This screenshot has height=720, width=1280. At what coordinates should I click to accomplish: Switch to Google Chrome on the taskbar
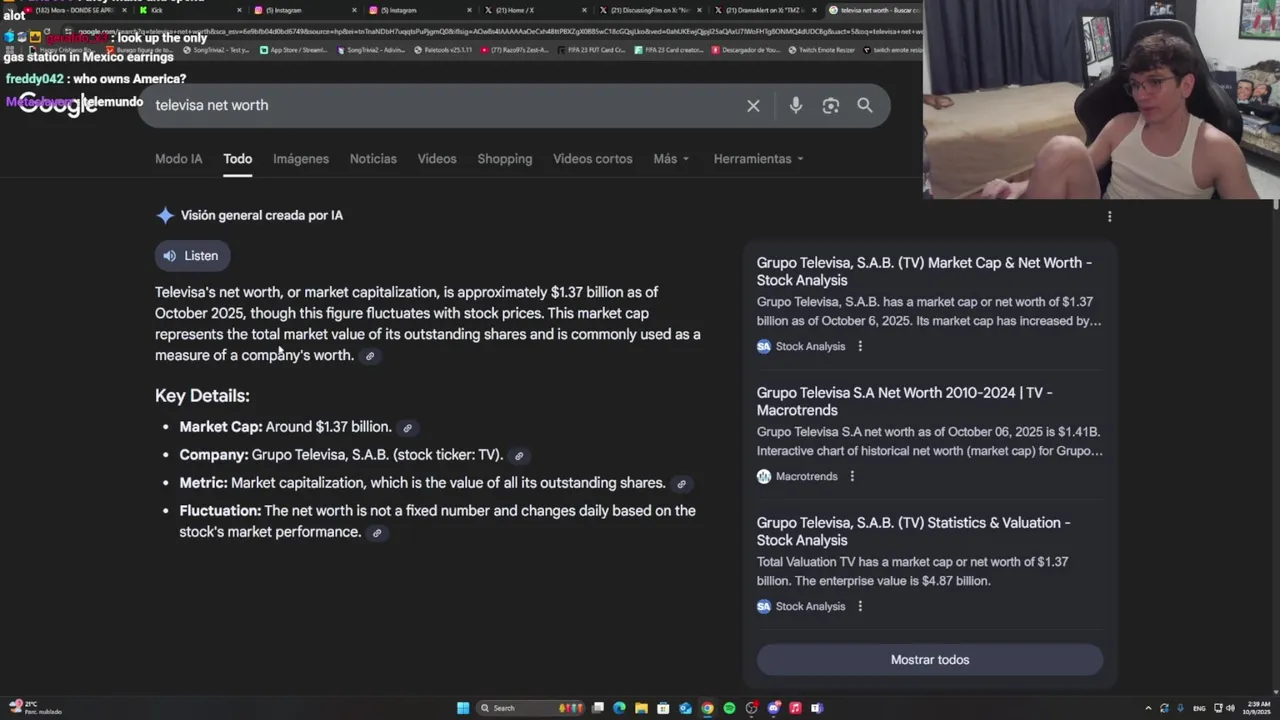pyautogui.click(x=707, y=708)
